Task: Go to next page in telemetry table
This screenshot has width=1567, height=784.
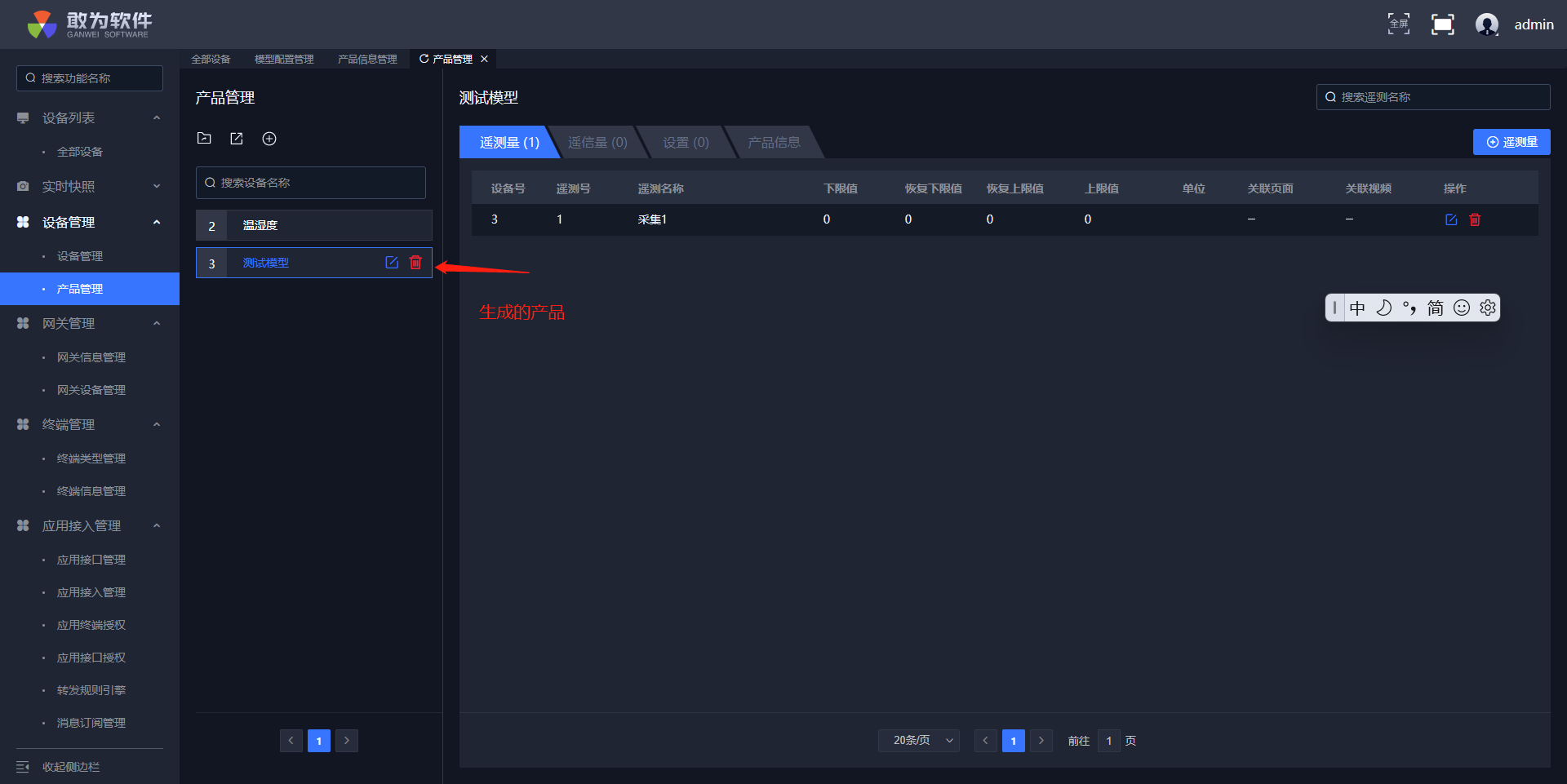Action: point(1041,741)
